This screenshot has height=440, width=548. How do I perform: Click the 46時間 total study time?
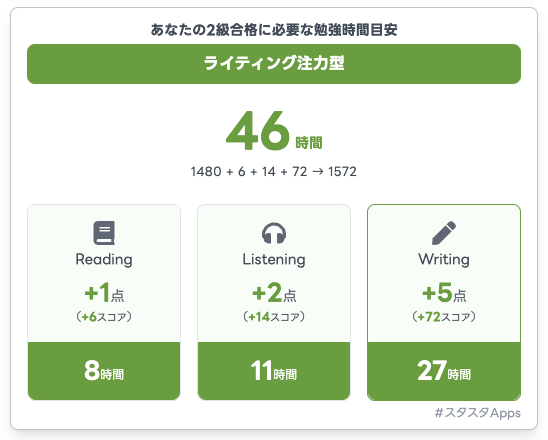pyautogui.click(x=274, y=131)
